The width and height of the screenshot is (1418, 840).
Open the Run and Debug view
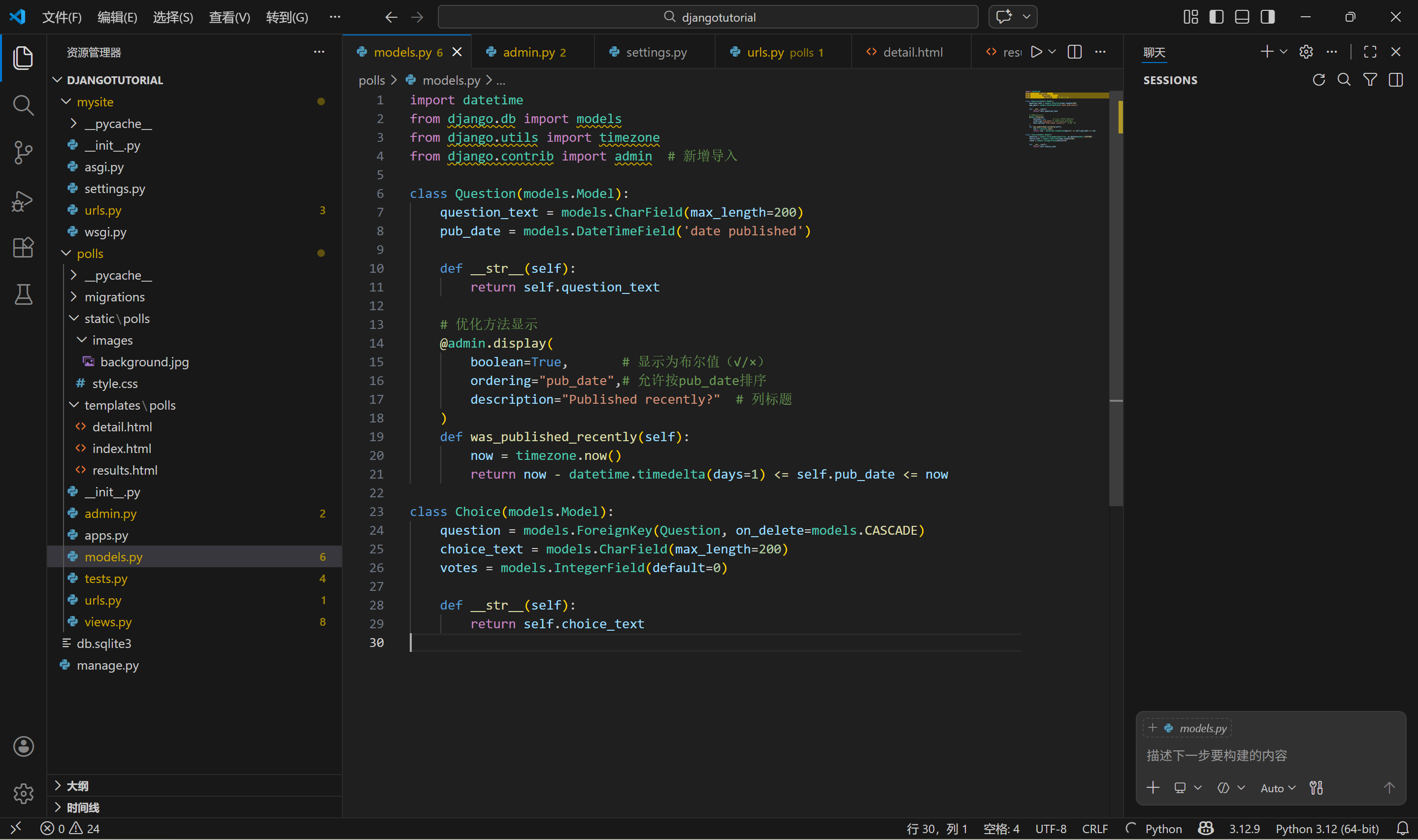[x=23, y=200]
